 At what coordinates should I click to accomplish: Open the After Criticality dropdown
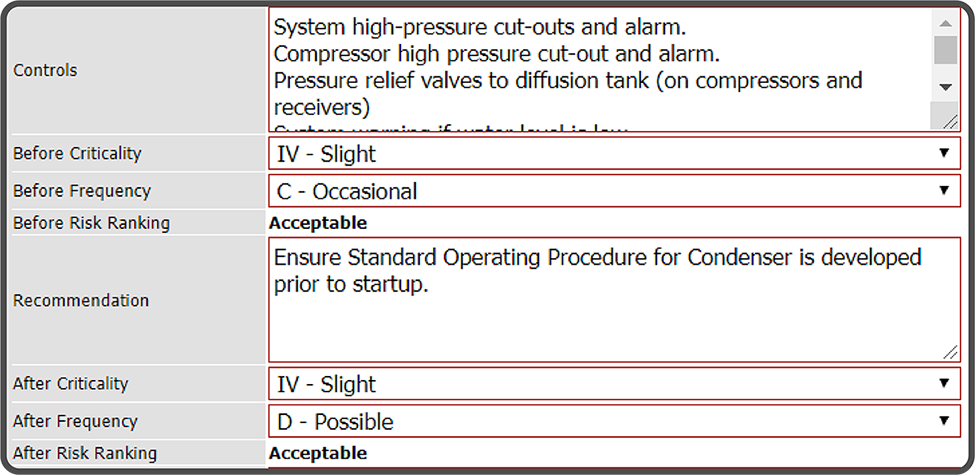coord(614,384)
